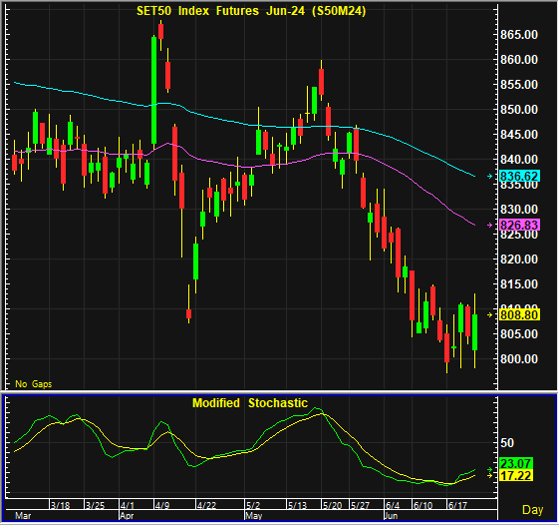Select the 3/18 date marker
Screen dimensions: 559x525
[x=60, y=505]
